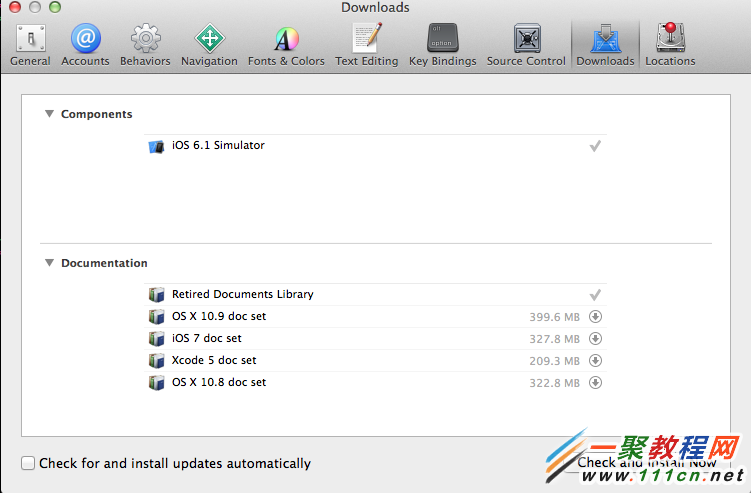Click the 399.6 MB size value

click(x=555, y=317)
